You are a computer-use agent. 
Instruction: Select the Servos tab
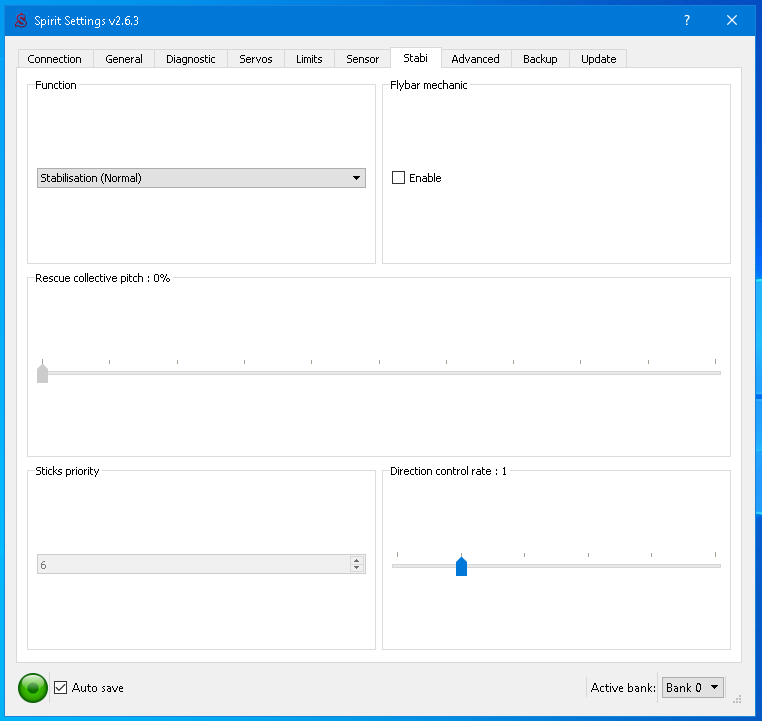[256, 59]
